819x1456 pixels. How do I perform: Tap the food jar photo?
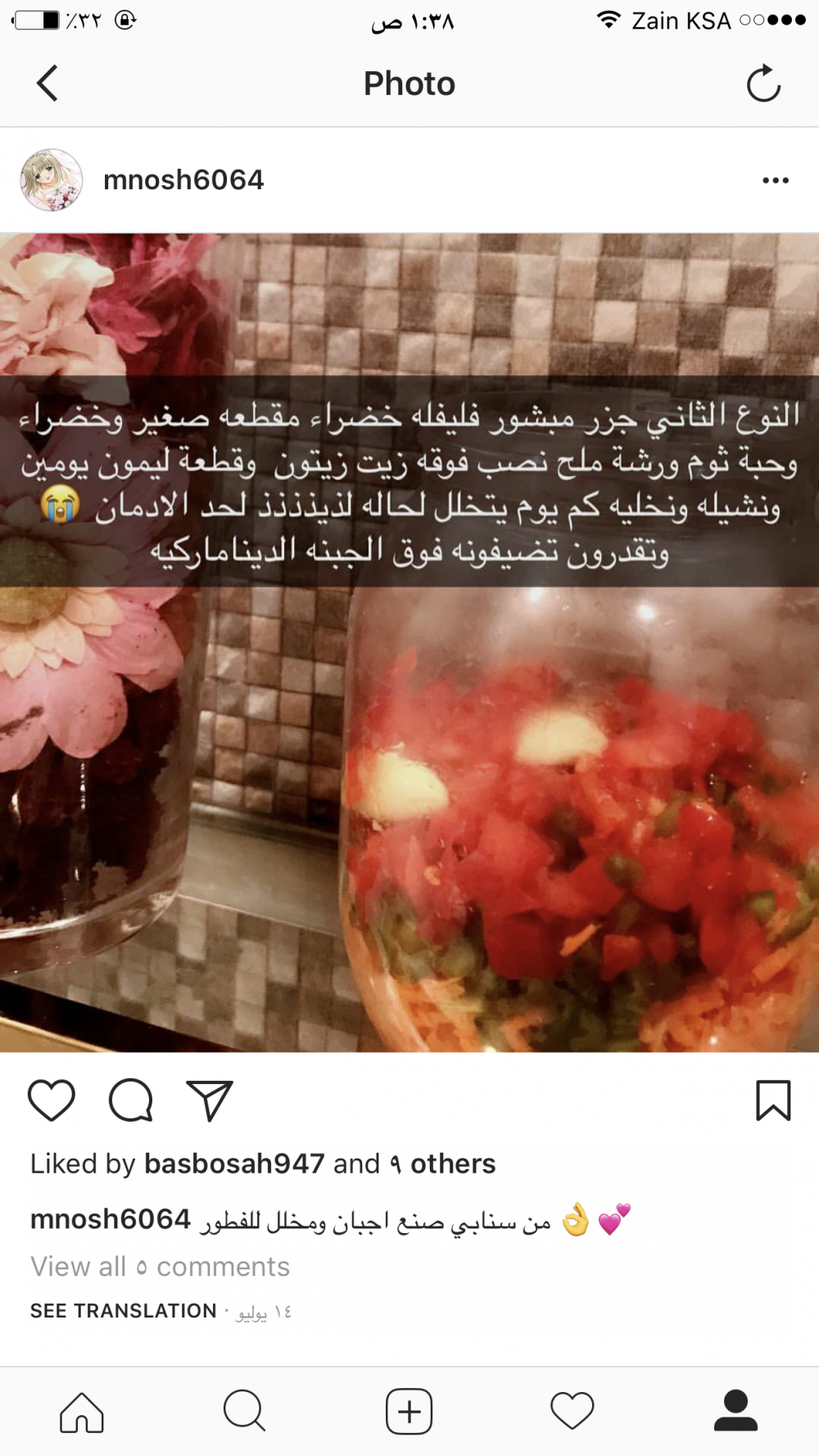pyautogui.click(x=409, y=642)
